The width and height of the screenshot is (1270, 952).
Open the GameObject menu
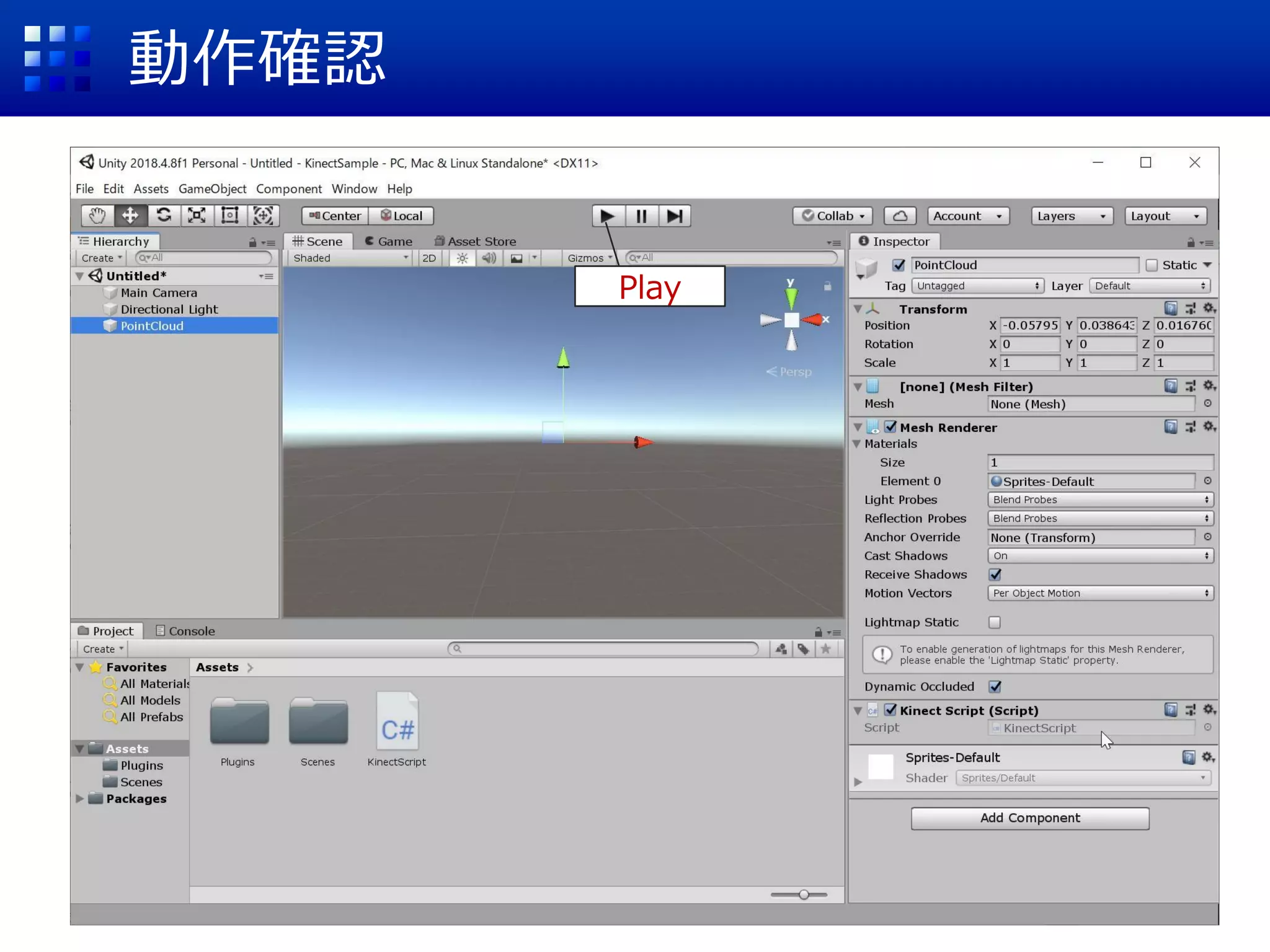[212, 188]
